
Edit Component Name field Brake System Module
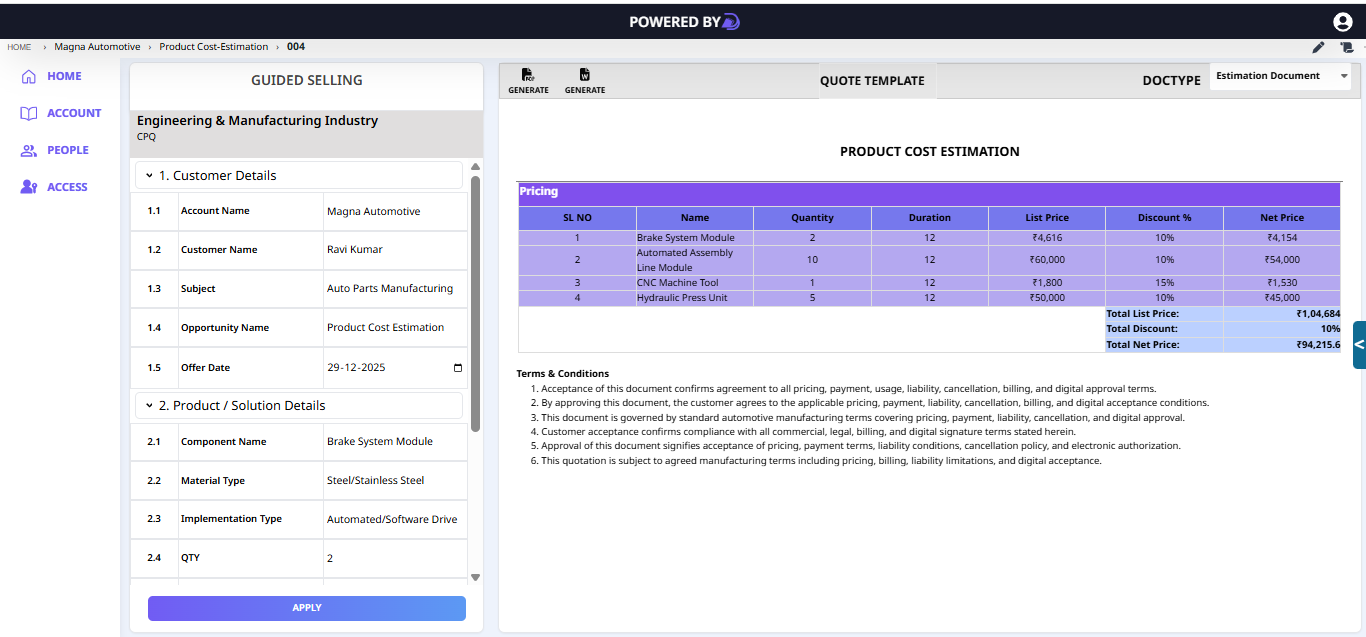394,442
